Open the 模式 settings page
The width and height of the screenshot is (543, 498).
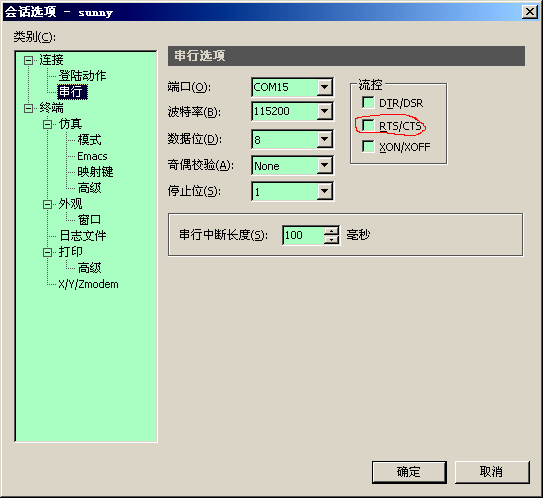(89, 140)
